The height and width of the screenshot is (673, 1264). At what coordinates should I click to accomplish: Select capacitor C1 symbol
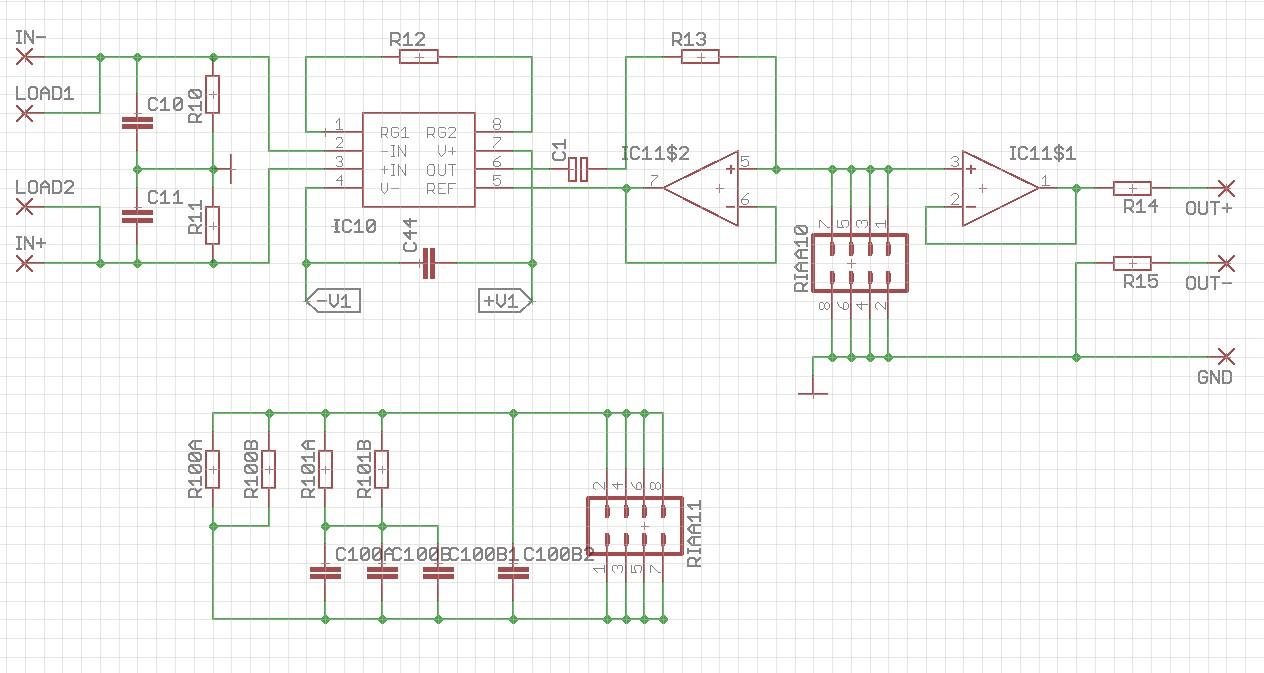tap(578, 170)
